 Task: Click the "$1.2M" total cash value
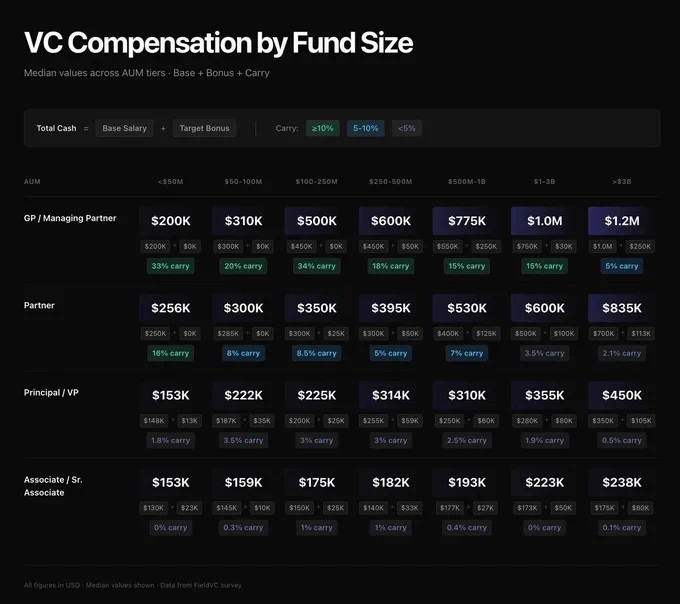pos(621,221)
